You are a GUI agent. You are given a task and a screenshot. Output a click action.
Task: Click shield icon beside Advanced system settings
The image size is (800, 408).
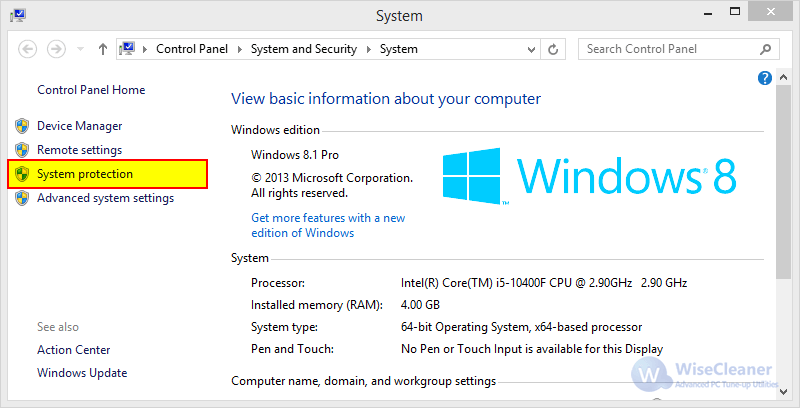tap(22, 198)
